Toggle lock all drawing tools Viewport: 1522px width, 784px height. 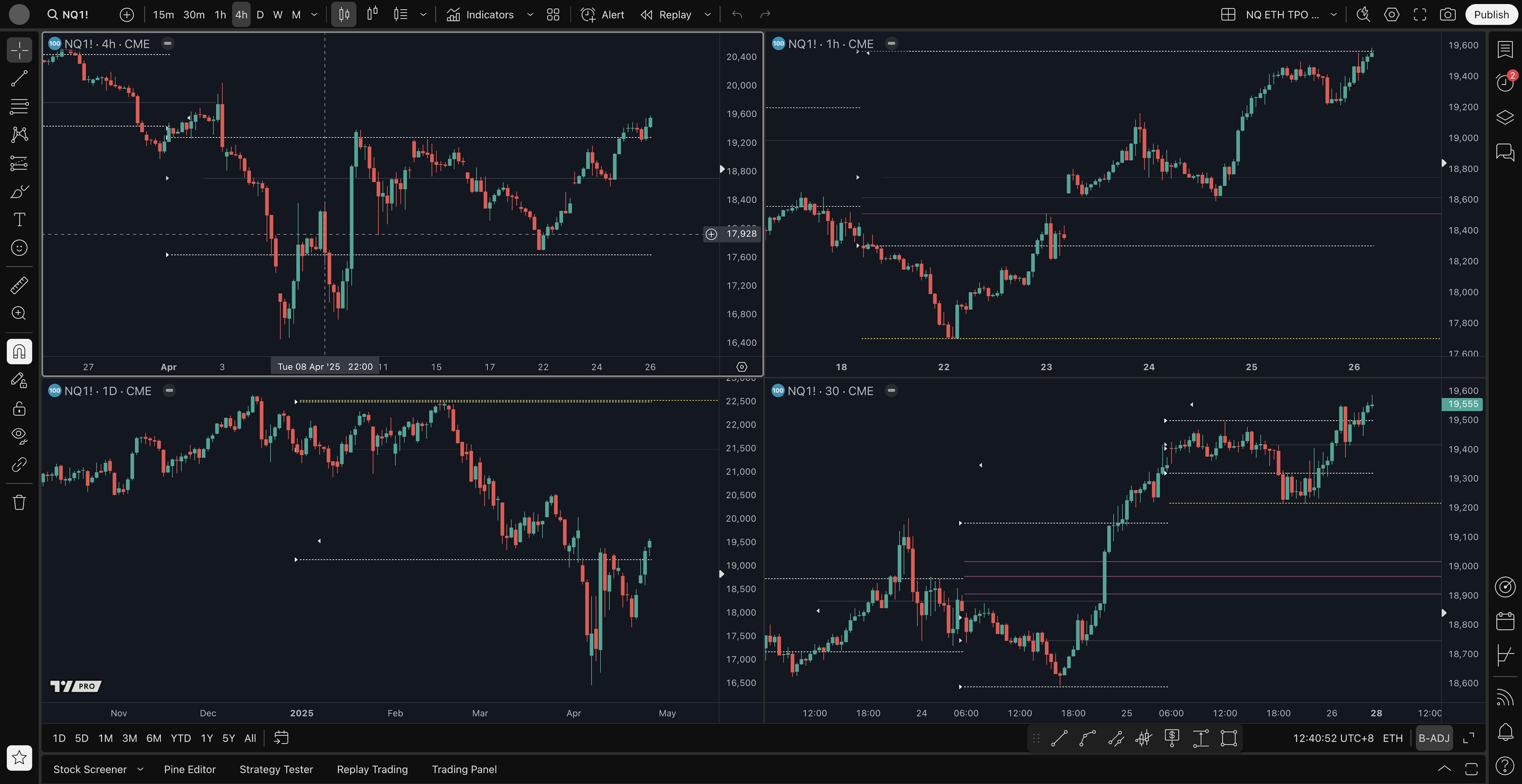19,408
